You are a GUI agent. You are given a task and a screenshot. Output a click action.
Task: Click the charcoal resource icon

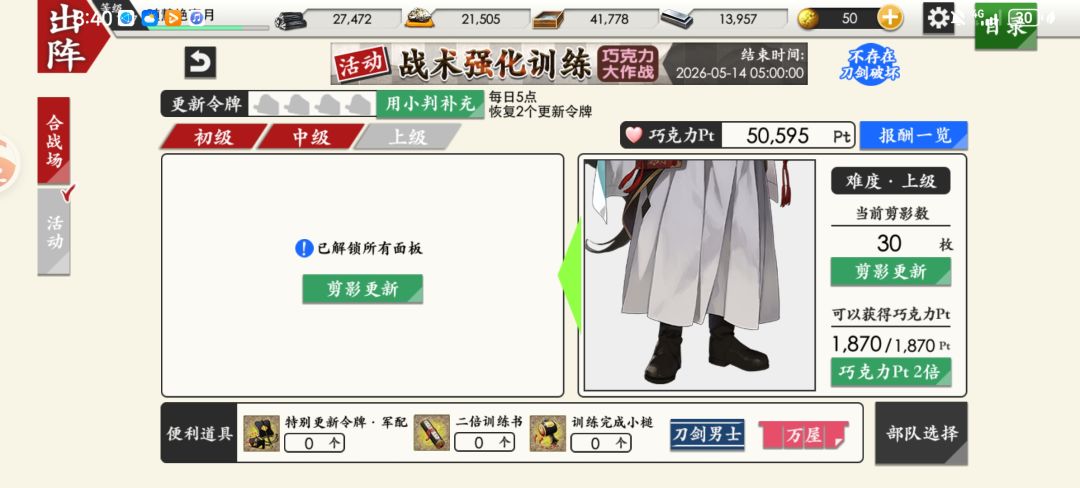[291, 19]
